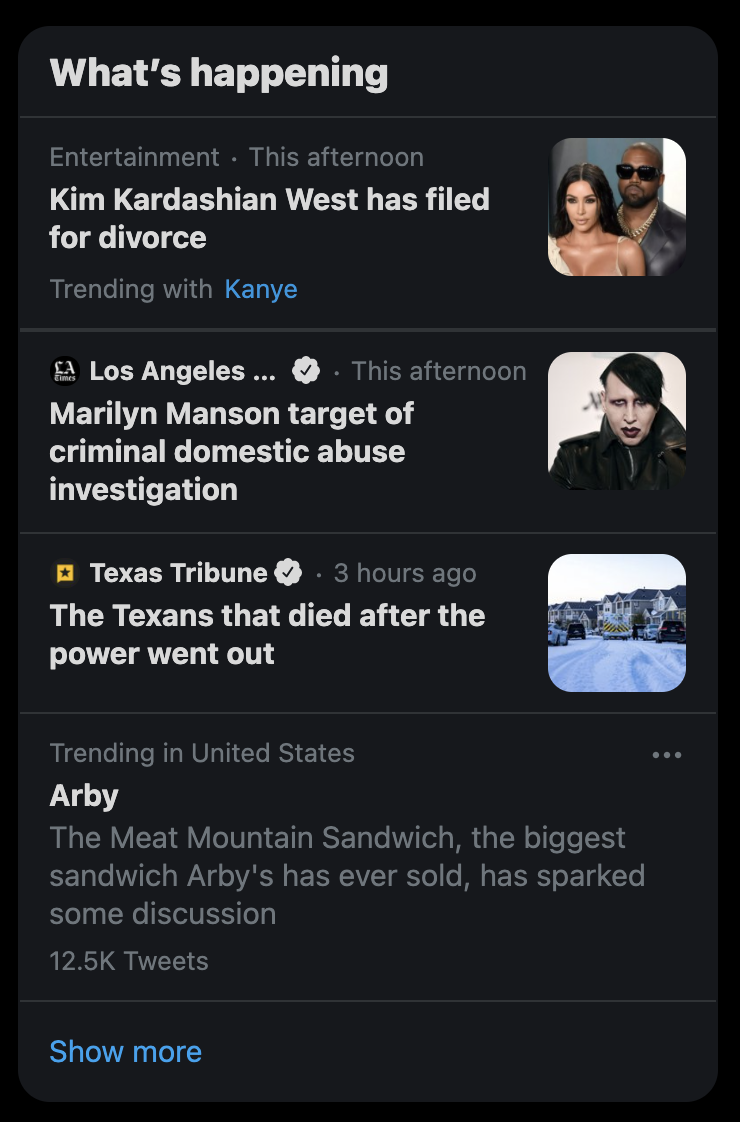The image size is (740, 1122).
Task: Click the LA Times profile logo icon
Action: (x=65, y=371)
